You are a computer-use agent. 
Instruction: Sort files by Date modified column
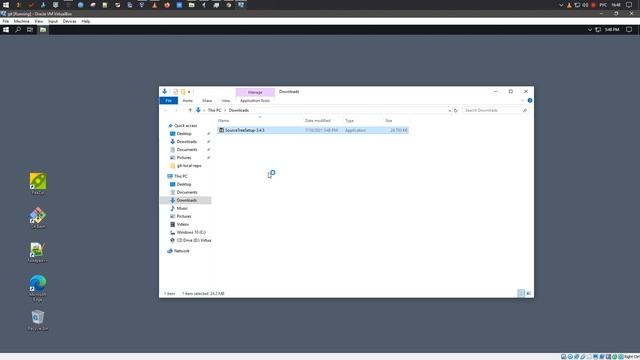(318, 121)
